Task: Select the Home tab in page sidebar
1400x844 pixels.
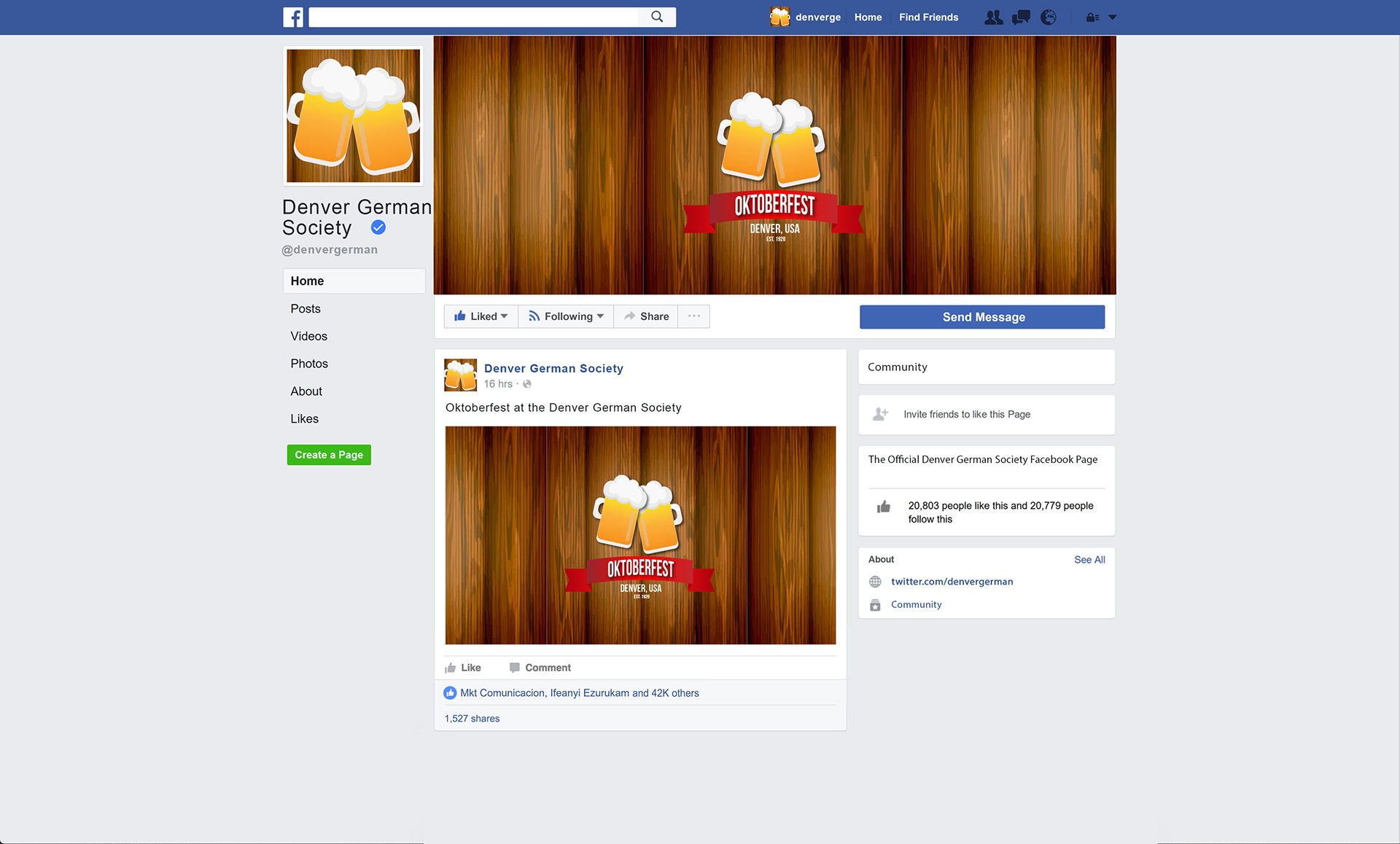Action: click(x=354, y=281)
